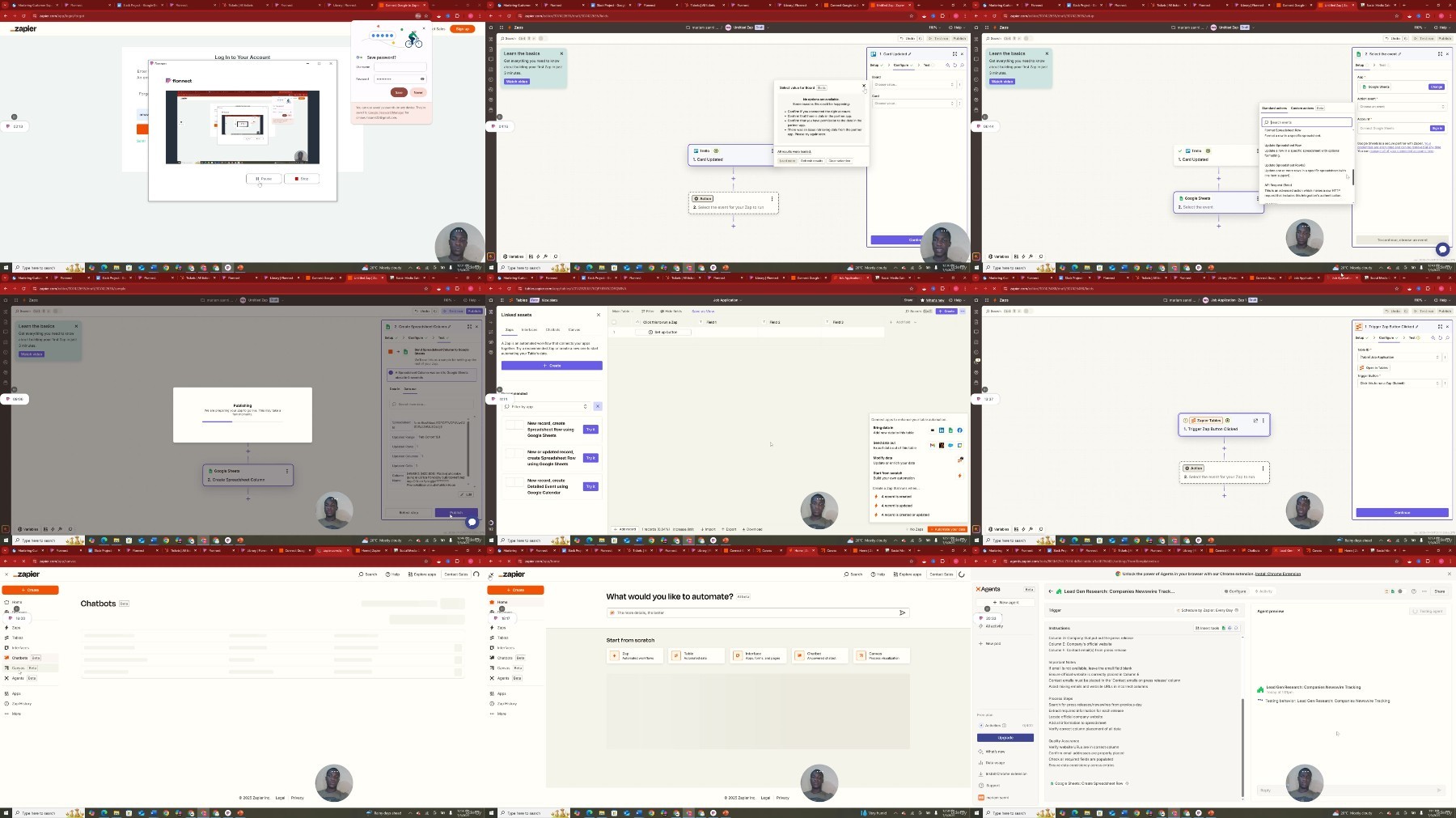Click Try it for the Google Calendar template
The width and height of the screenshot is (1456, 818).
(x=590, y=486)
